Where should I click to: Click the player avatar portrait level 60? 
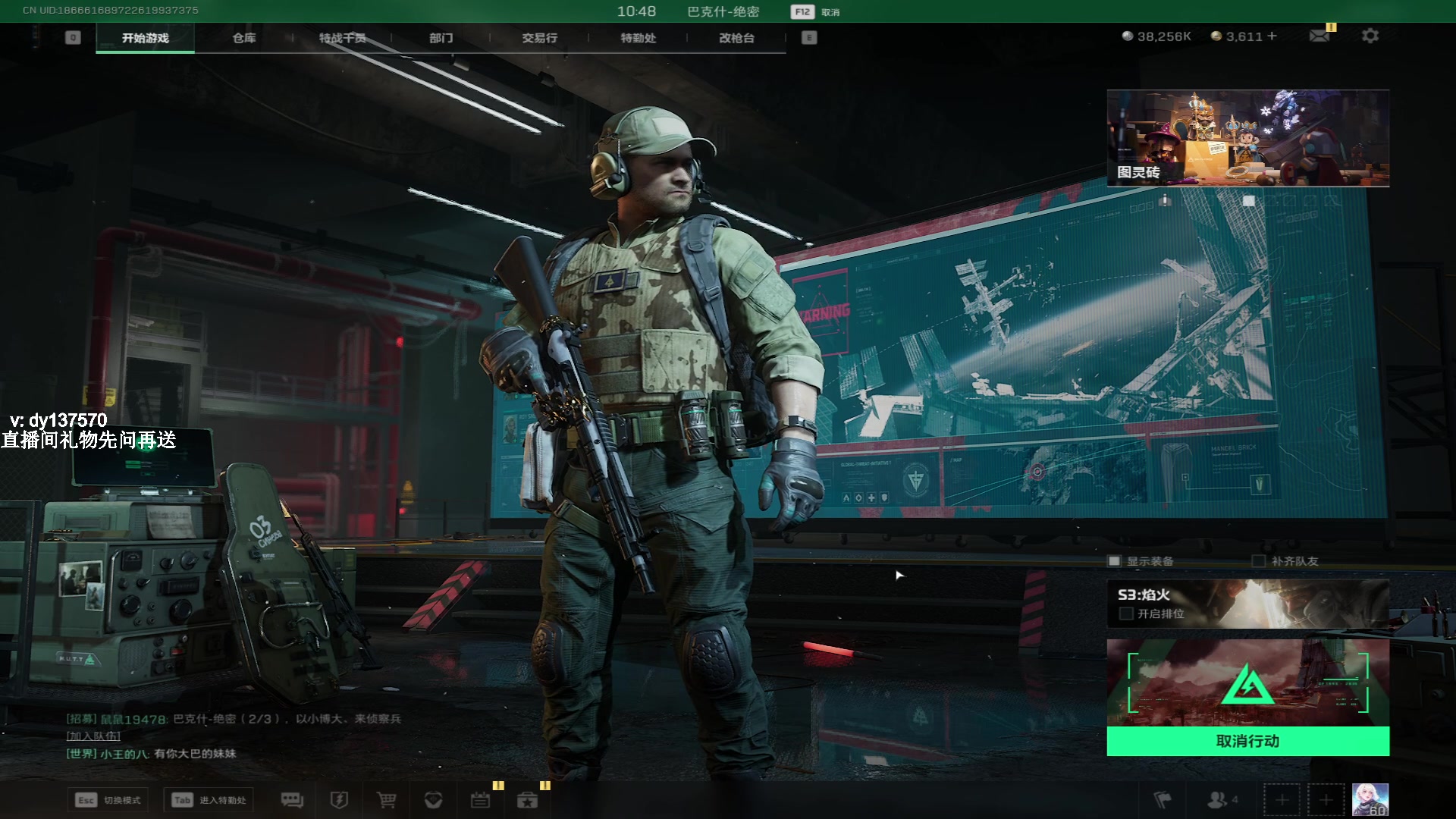click(1370, 800)
